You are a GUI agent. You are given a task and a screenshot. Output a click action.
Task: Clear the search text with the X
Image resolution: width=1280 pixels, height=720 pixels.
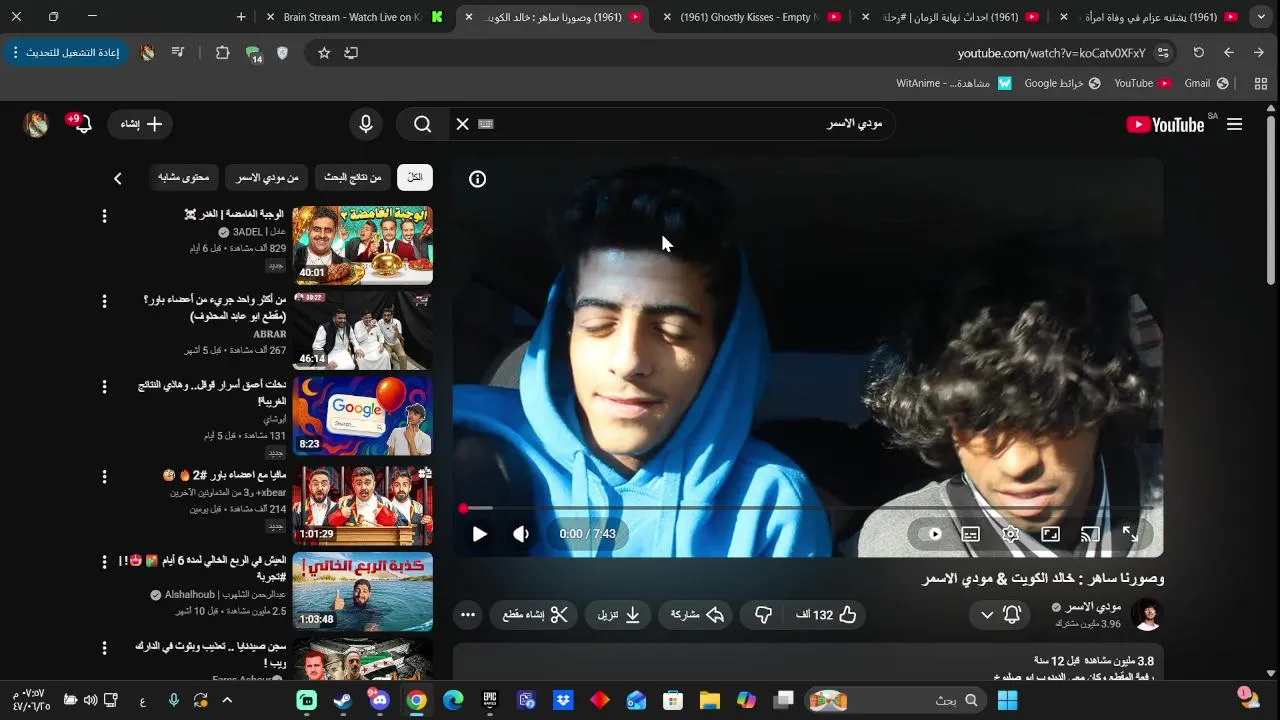462,124
